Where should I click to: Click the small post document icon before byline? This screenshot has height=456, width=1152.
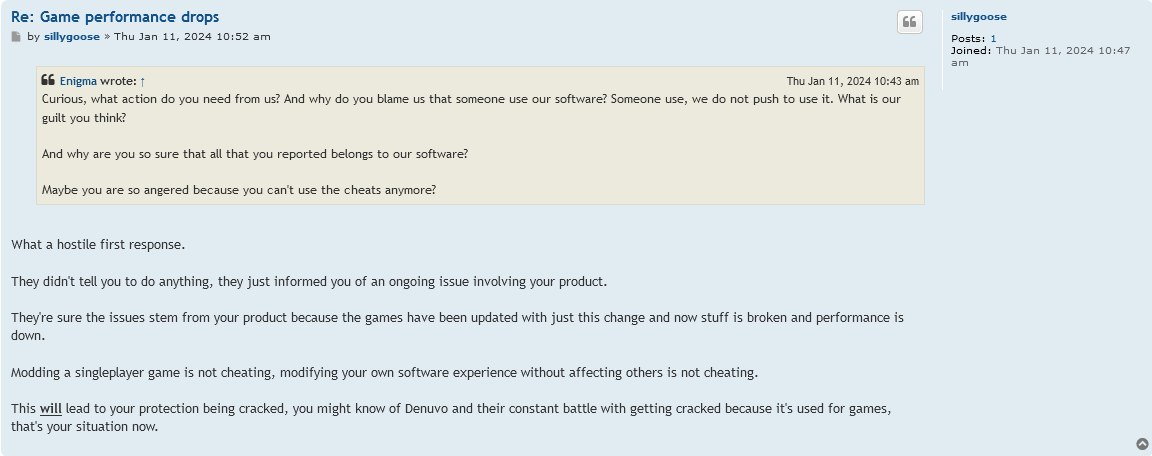[16, 37]
